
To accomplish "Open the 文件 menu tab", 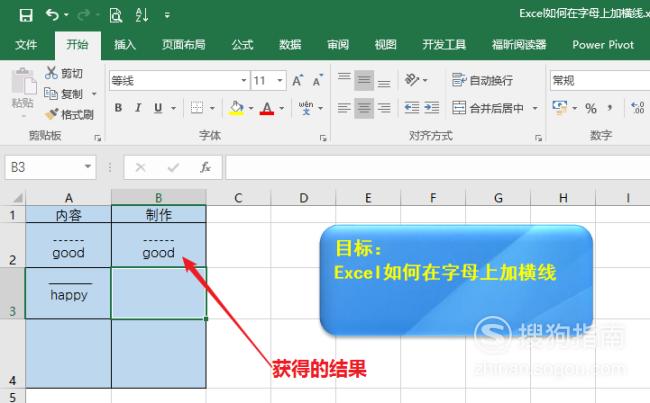I will point(26,45).
